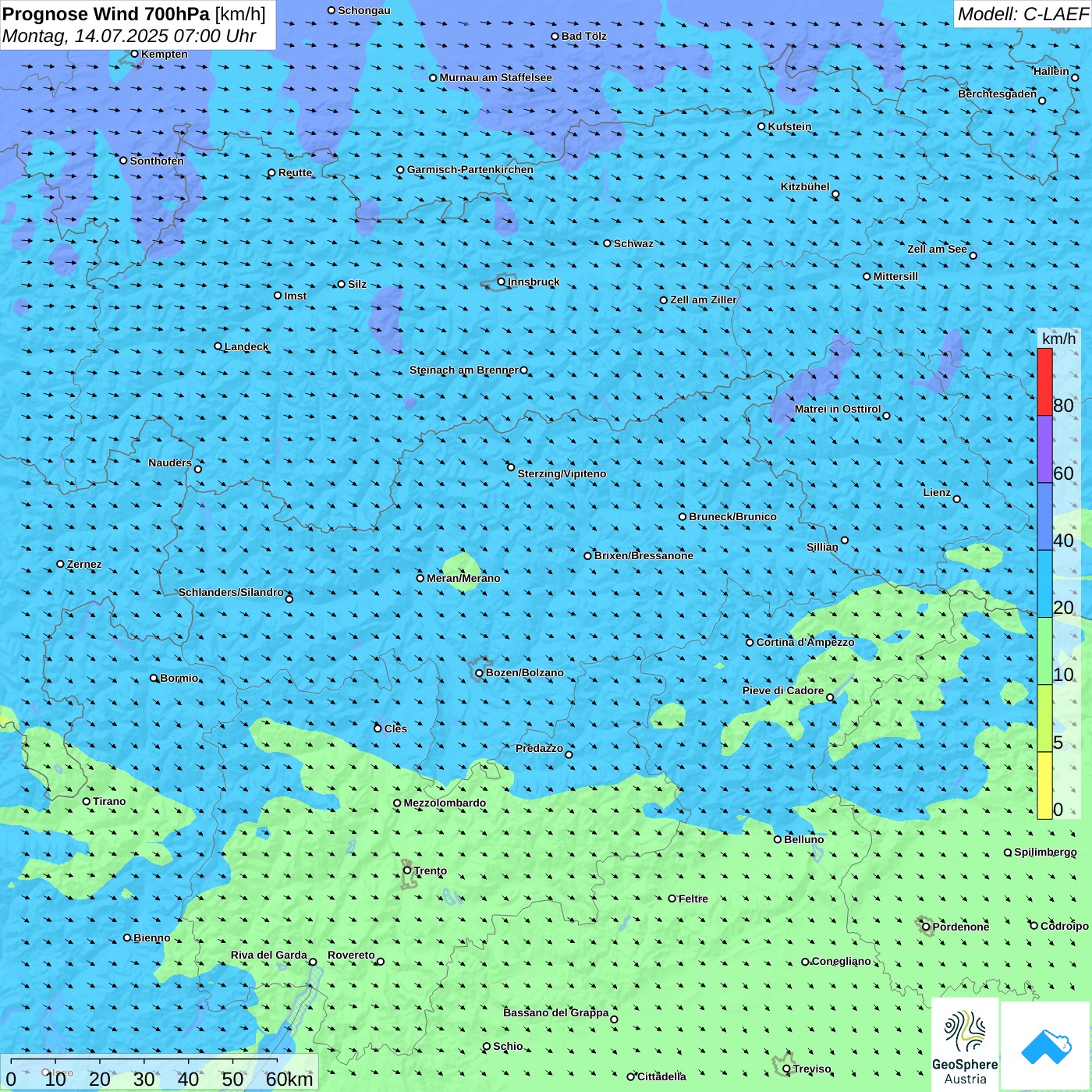Click the 'Feltre' label
Image resolution: width=1092 pixels, height=1092 pixels.
[693, 899]
